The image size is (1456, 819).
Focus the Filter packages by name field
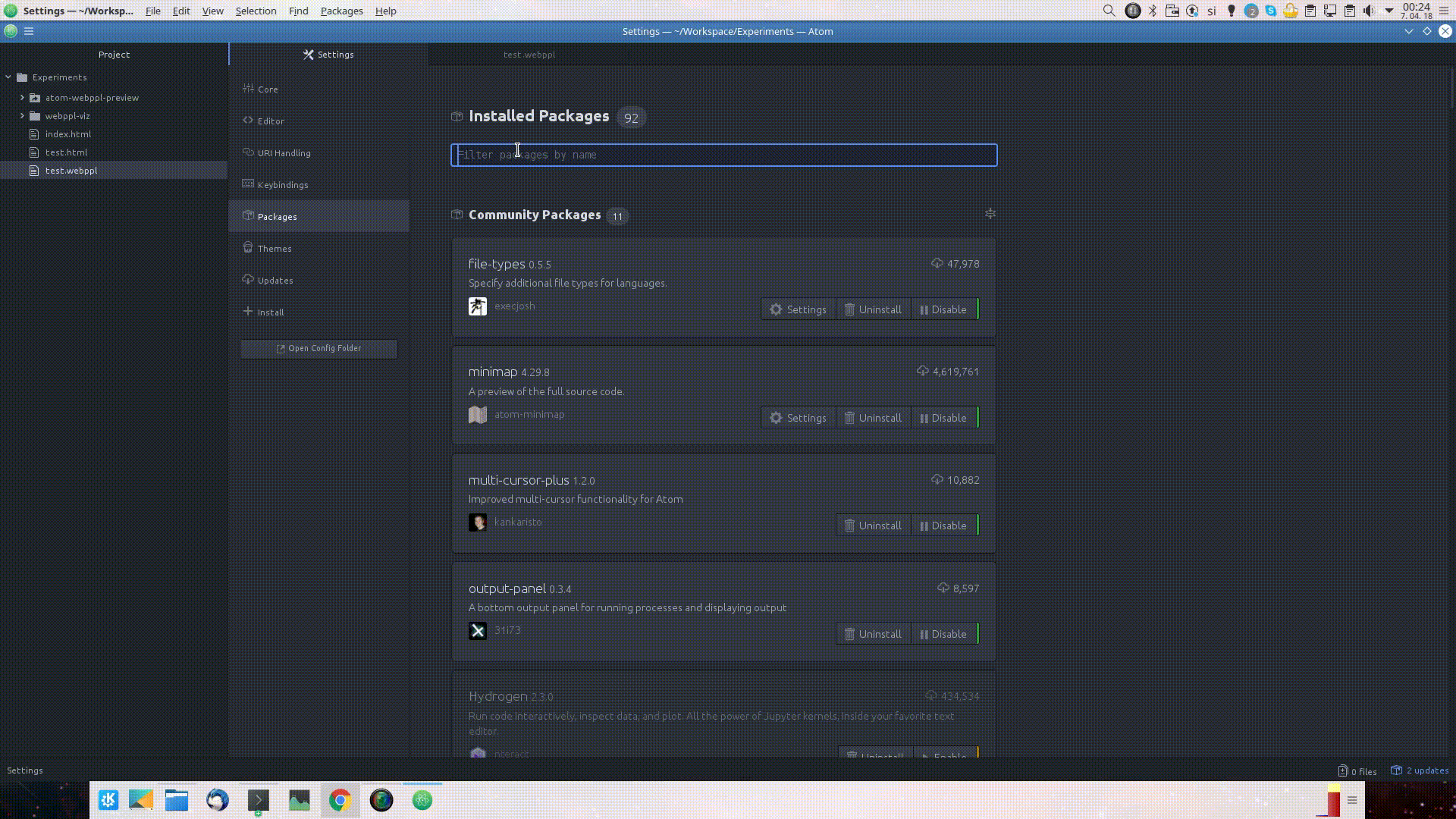(x=723, y=155)
